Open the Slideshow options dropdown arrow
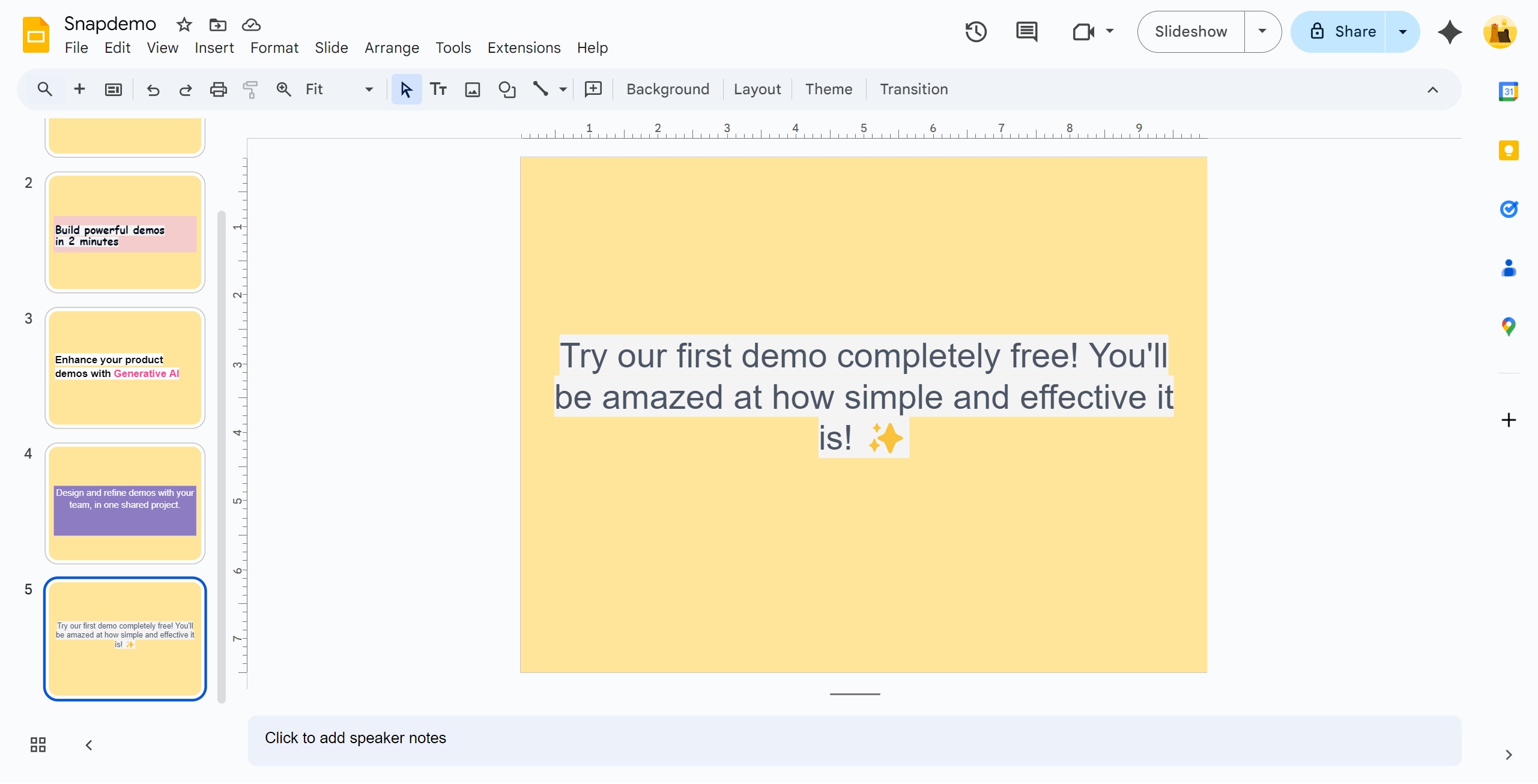This screenshot has height=784, width=1538. 1262,32
